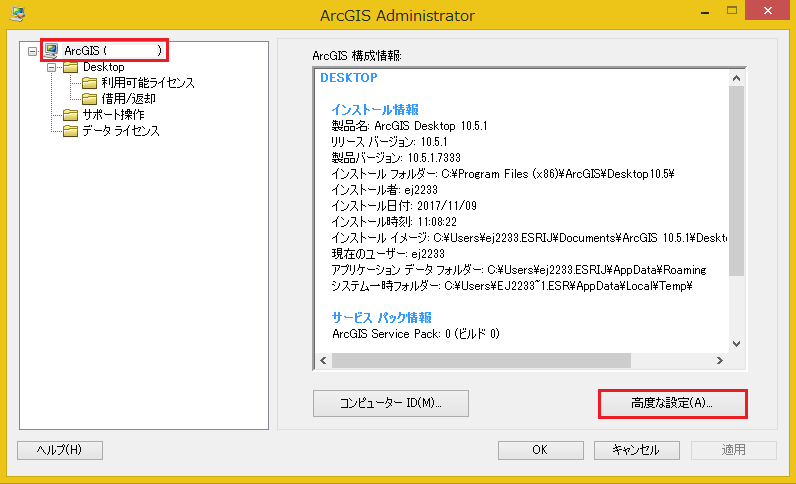Viewport: 796px width, 484px height.
Task: Click the horizontal scrollbar right arrow
Action: 719,361
